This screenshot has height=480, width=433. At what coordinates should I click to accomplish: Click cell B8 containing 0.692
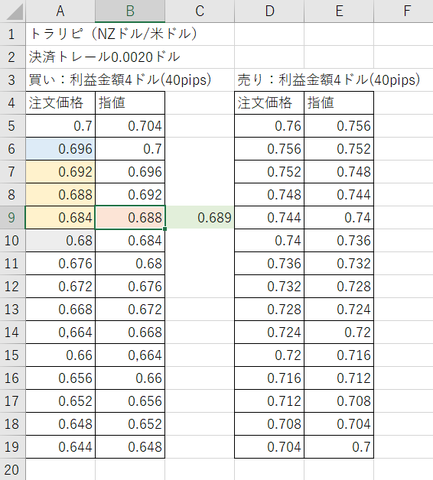pos(130,195)
